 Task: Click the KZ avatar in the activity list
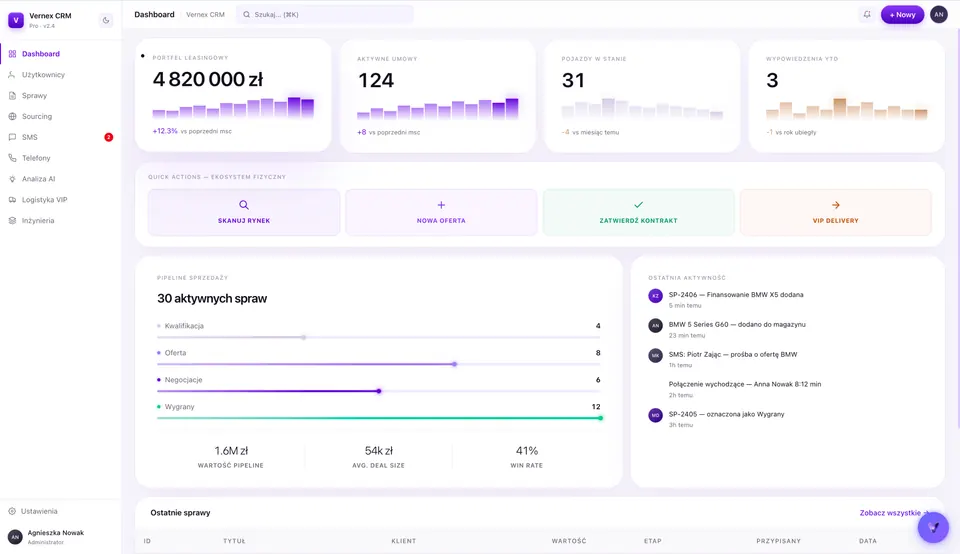[x=655, y=296]
